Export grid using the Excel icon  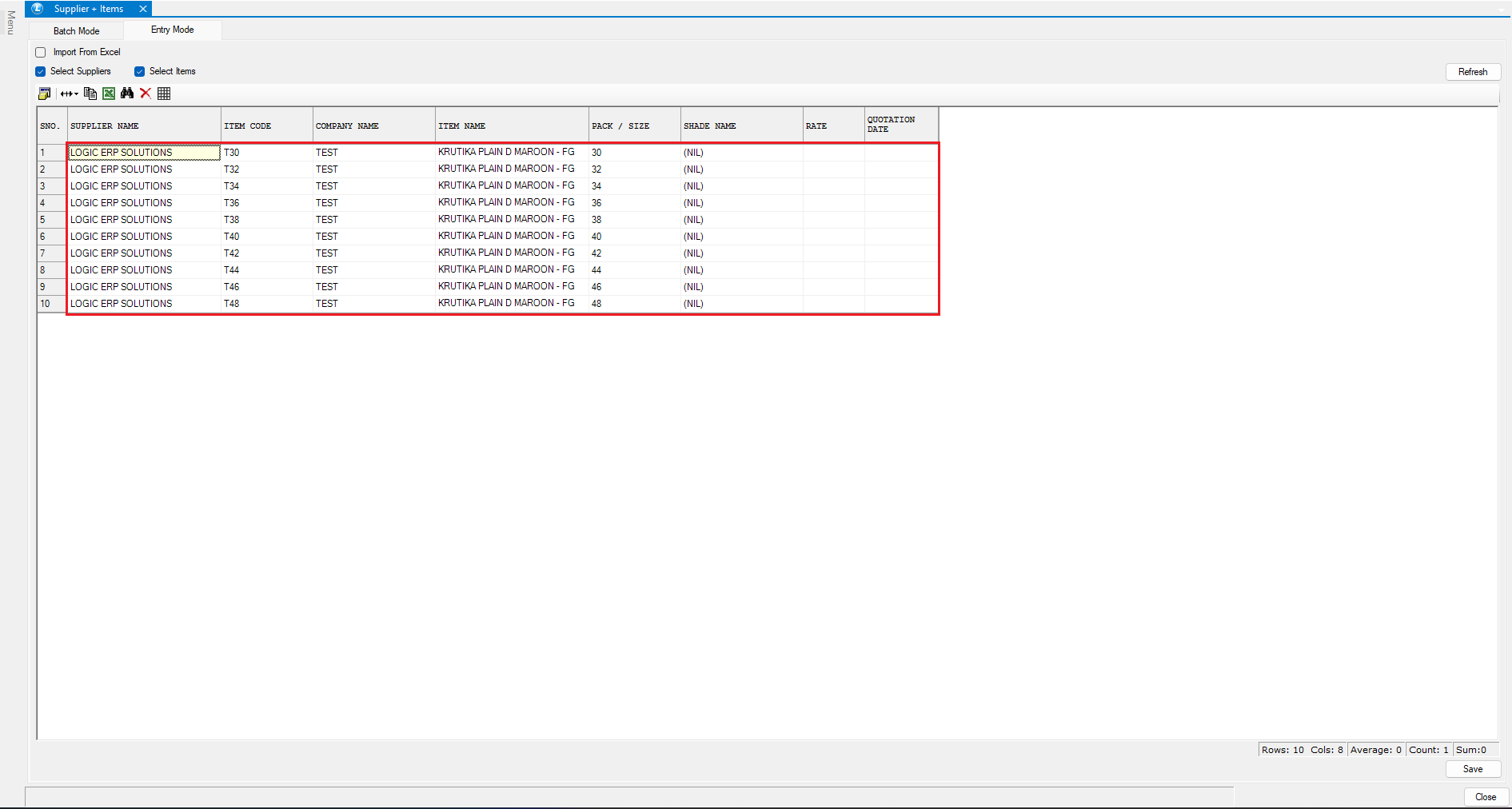pyautogui.click(x=109, y=94)
